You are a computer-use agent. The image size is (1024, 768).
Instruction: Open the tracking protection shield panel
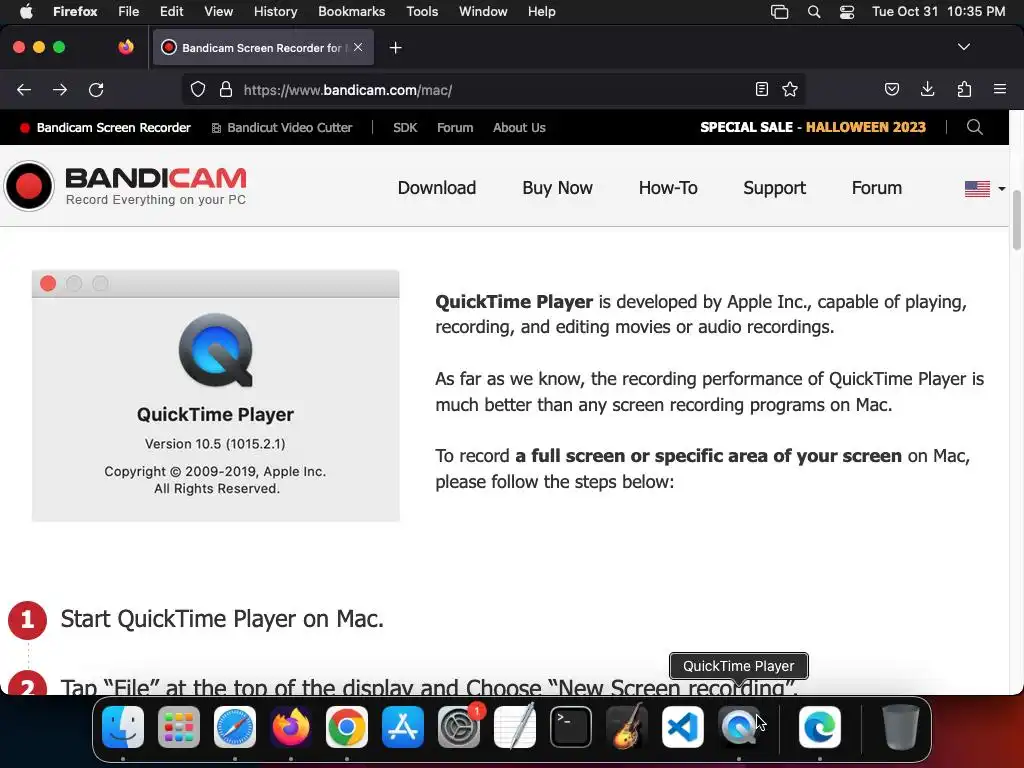(x=198, y=89)
